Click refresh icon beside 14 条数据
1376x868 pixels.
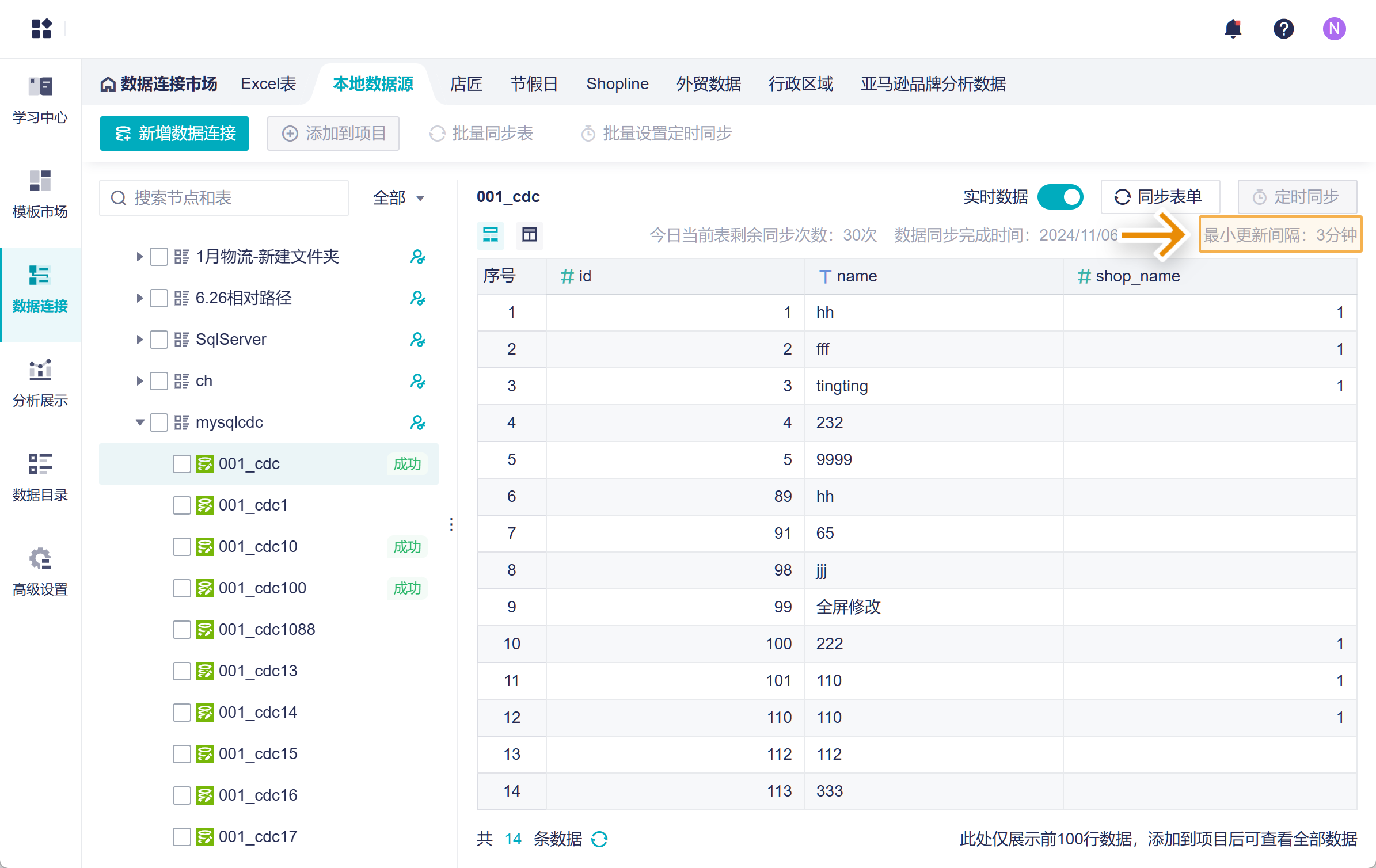600,839
